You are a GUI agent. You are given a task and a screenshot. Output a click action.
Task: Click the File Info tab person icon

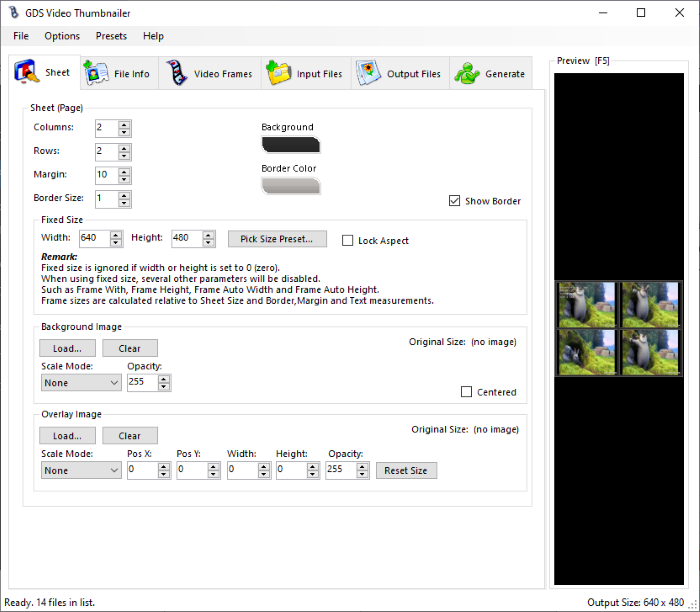click(96, 73)
